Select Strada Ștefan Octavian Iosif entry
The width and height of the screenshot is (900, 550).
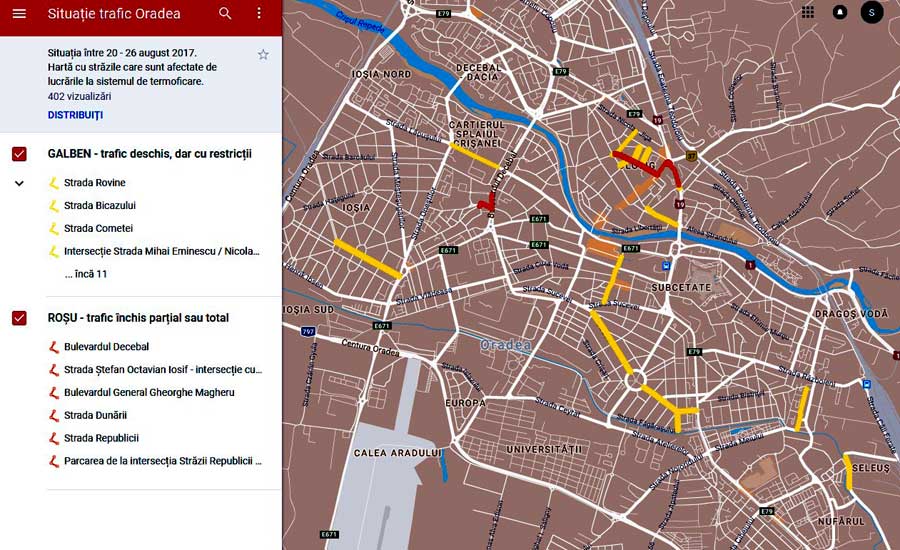tap(163, 370)
